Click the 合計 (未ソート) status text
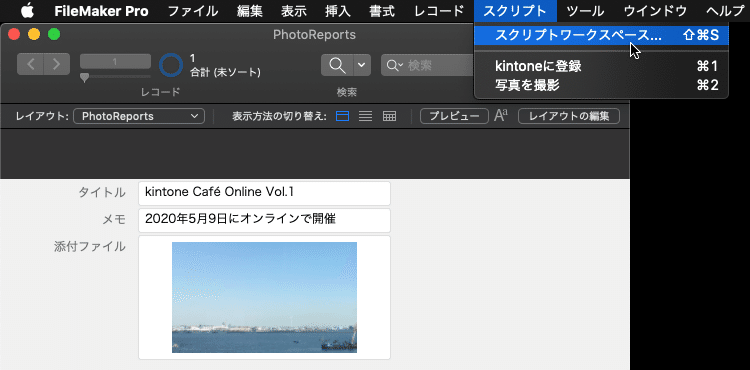 225,73
